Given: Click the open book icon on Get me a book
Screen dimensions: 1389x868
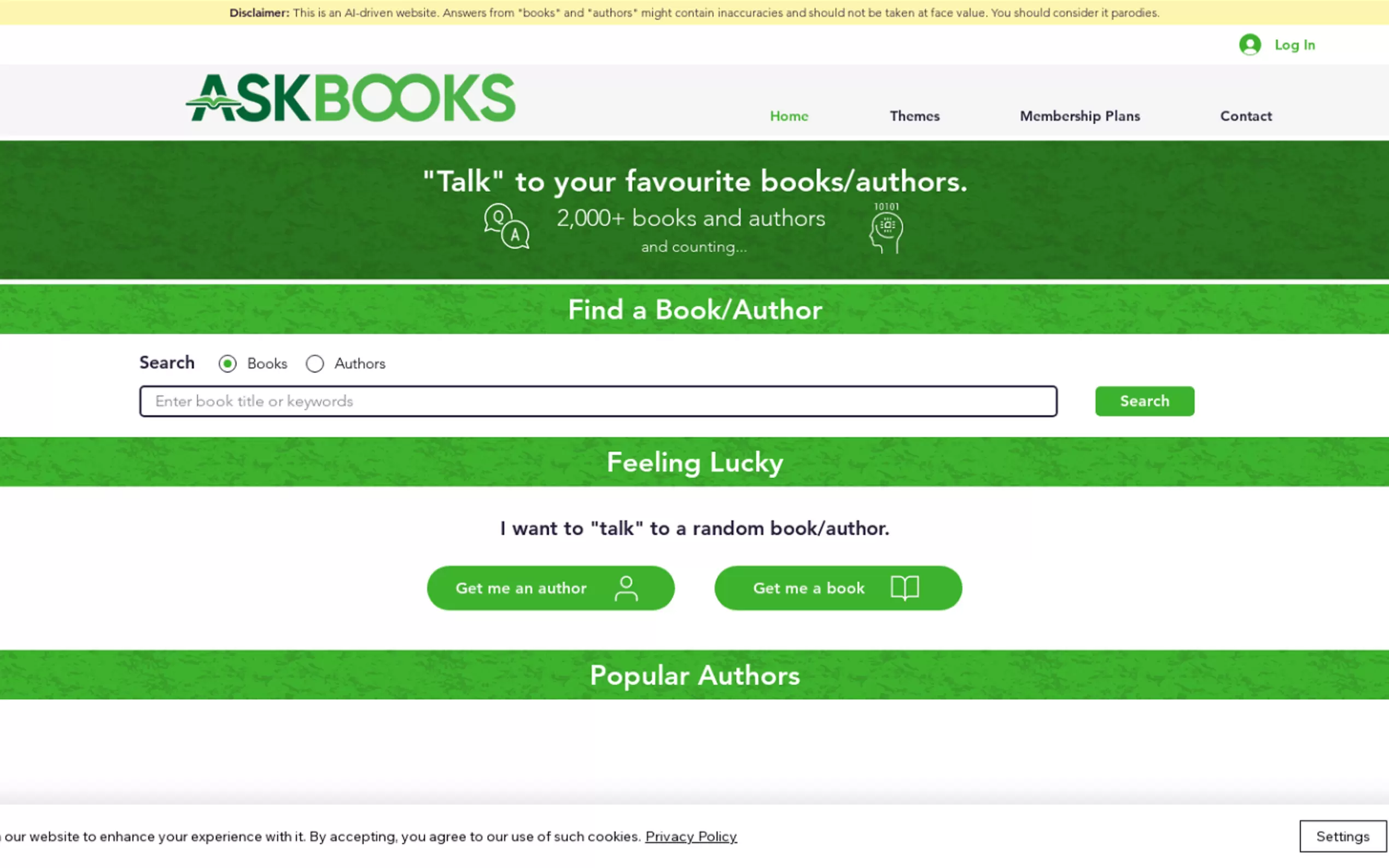Looking at the screenshot, I should 904,589.
